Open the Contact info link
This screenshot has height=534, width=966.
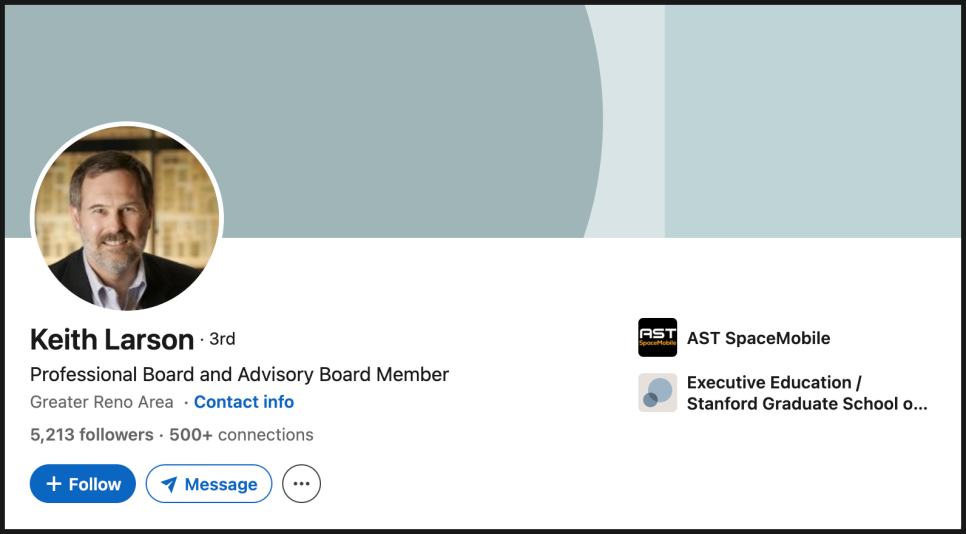244,402
